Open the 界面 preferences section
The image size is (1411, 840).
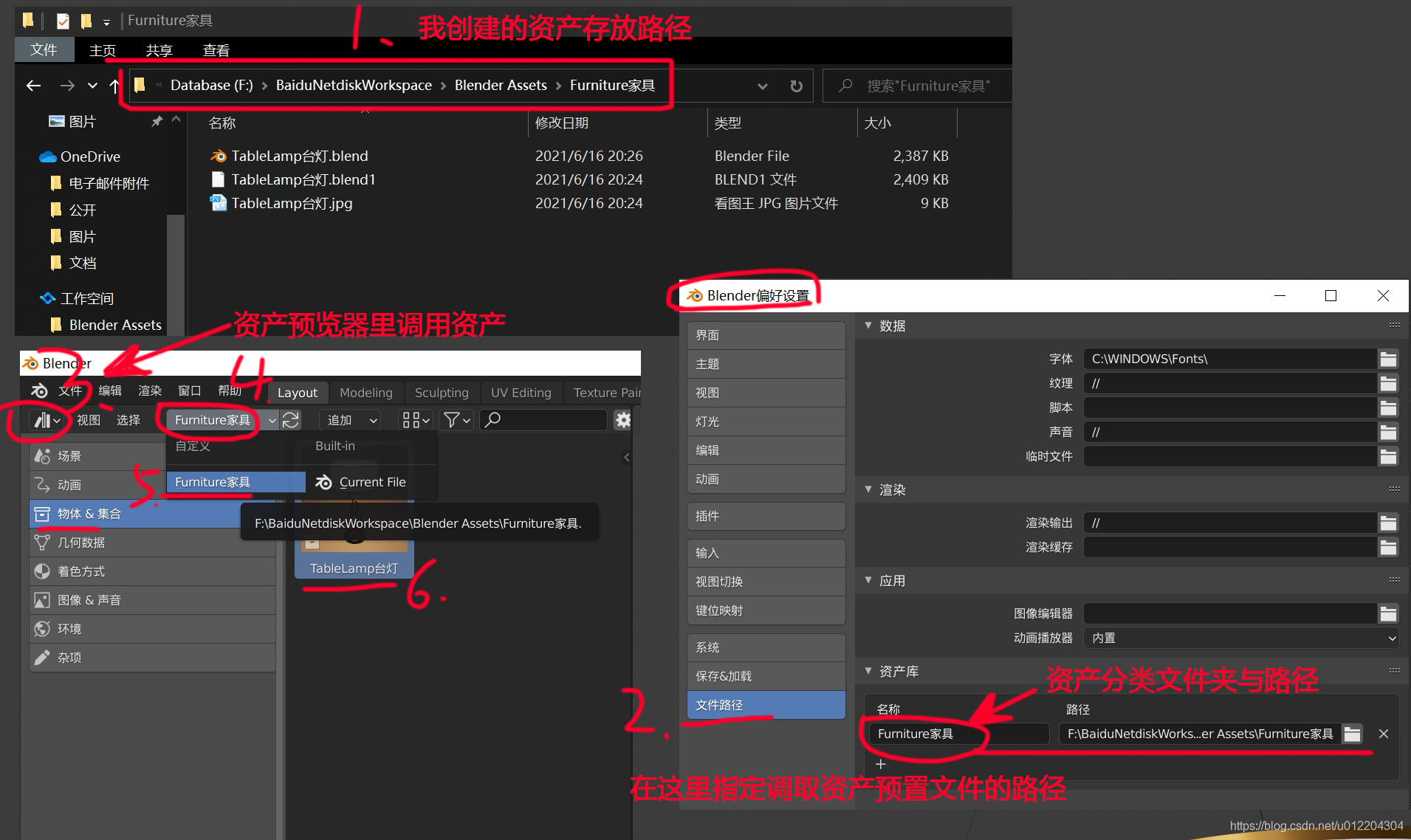pyautogui.click(x=766, y=335)
